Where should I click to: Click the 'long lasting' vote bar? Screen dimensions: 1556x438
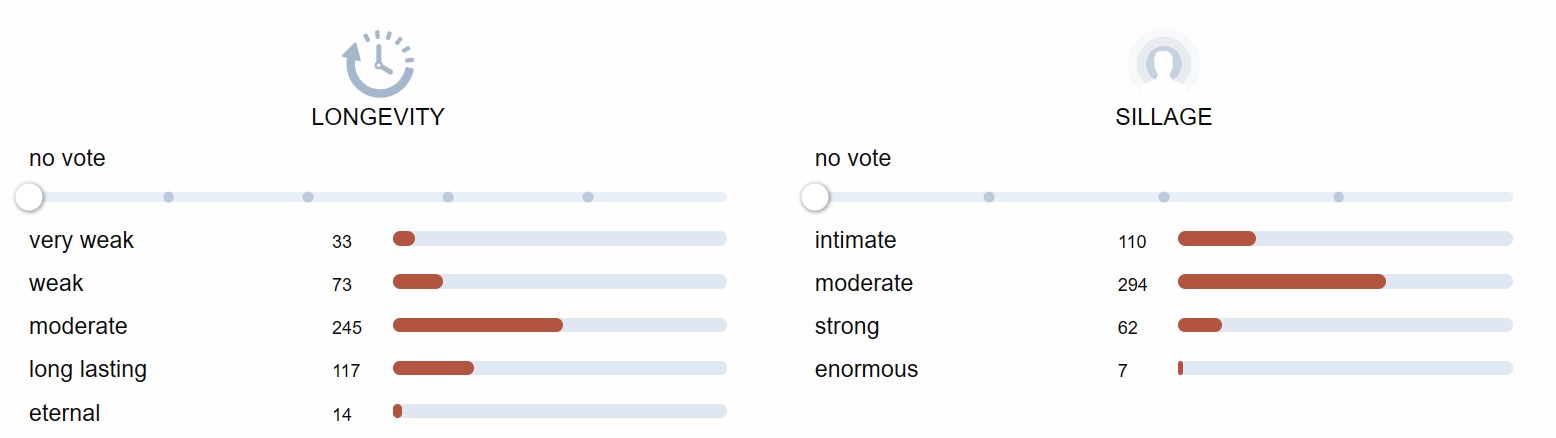pos(560,368)
